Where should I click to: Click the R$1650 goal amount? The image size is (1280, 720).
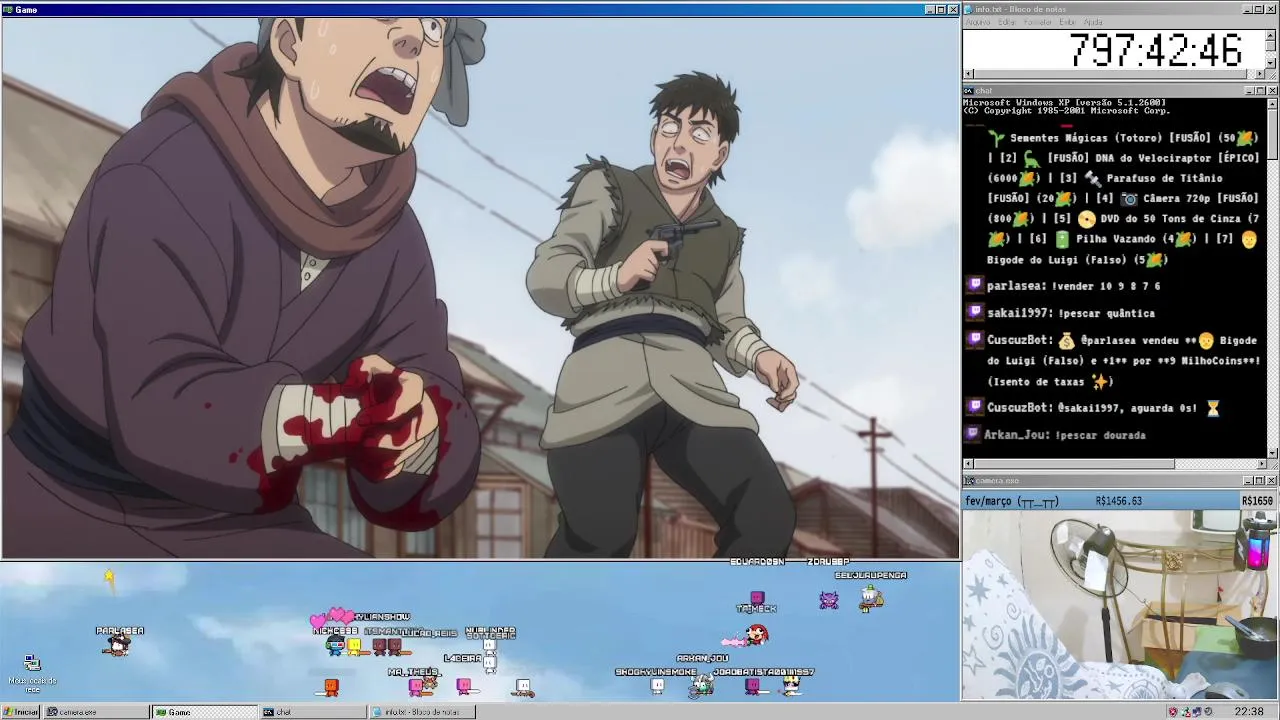click(x=1257, y=501)
